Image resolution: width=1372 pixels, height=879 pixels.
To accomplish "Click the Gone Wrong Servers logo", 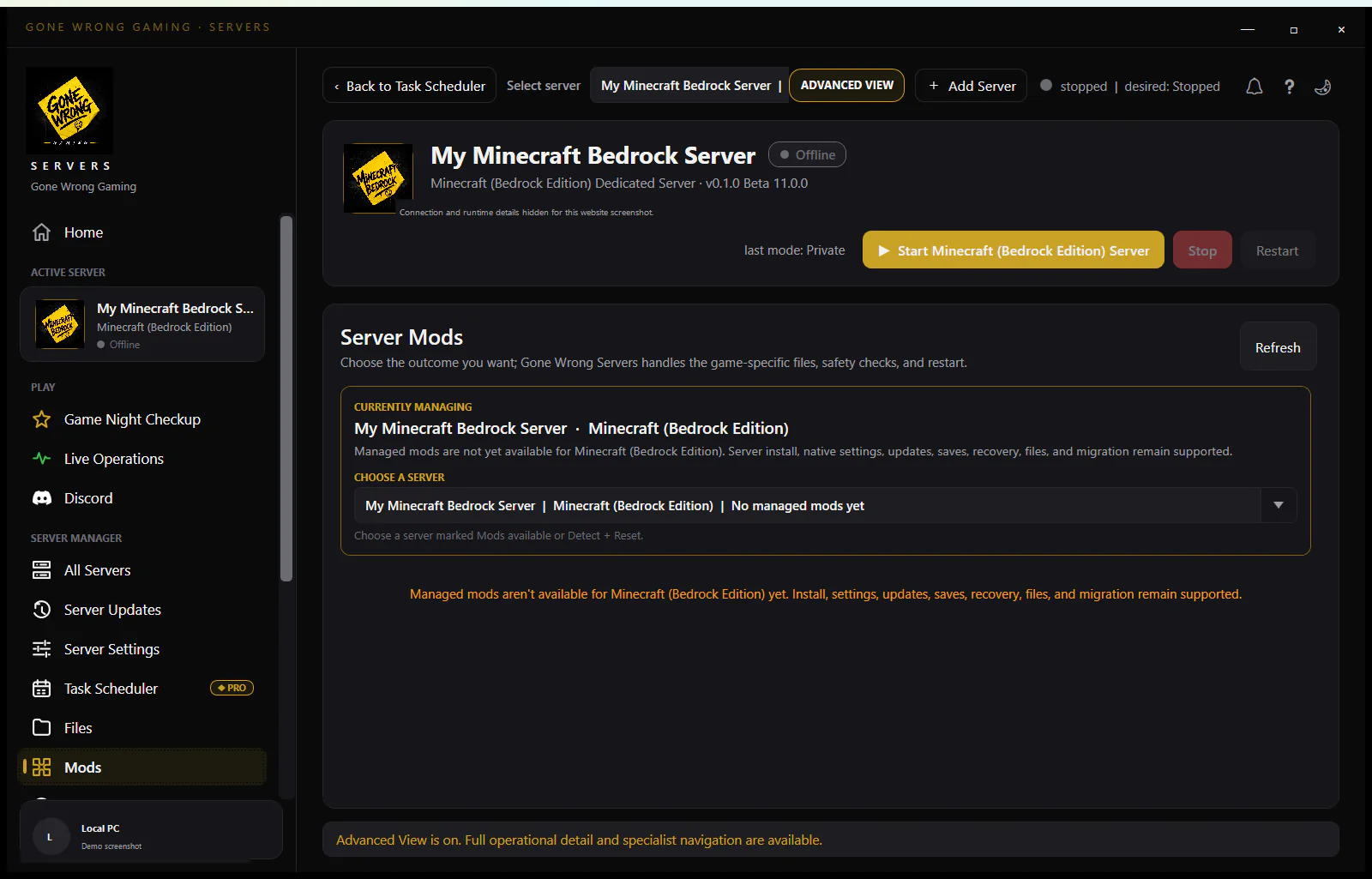I will coord(69,111).
